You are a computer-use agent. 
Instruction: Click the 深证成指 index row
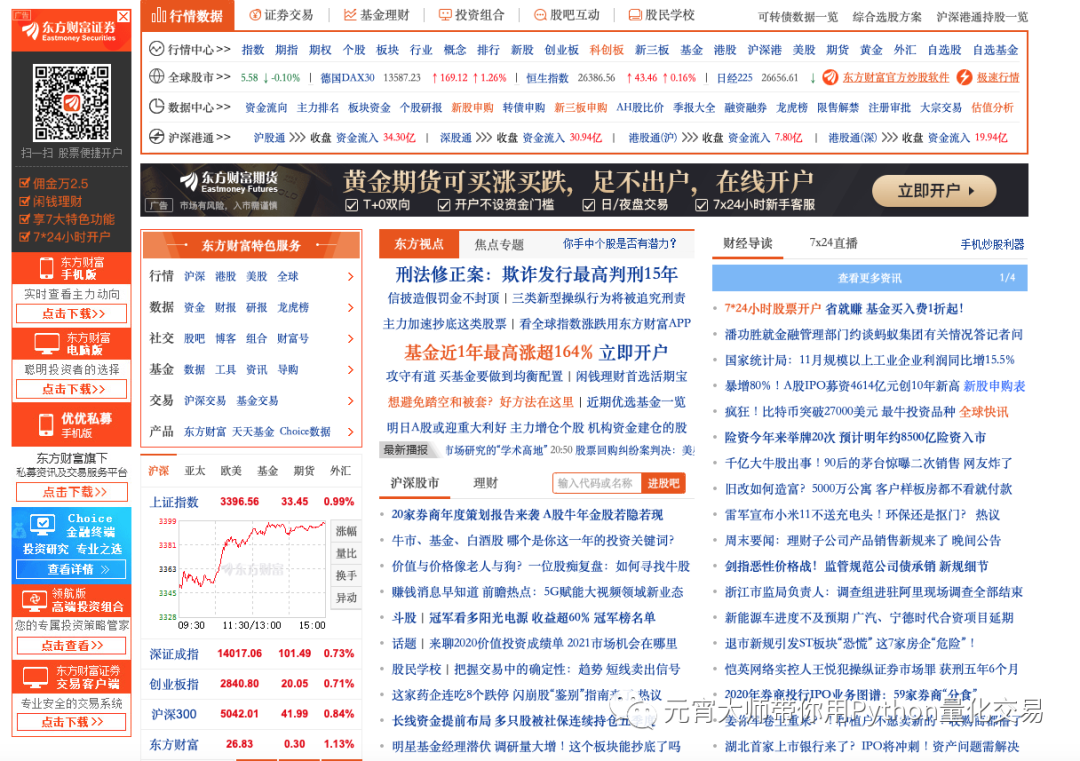click(251, 654)
